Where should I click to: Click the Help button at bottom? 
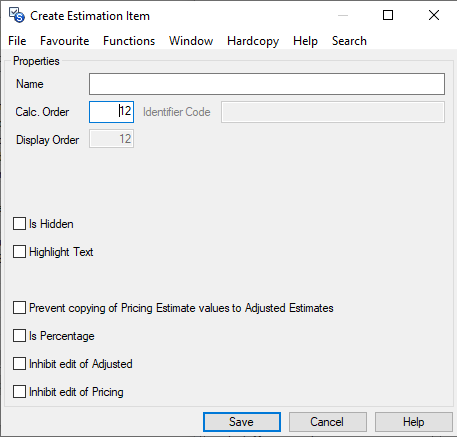[414, 422]
